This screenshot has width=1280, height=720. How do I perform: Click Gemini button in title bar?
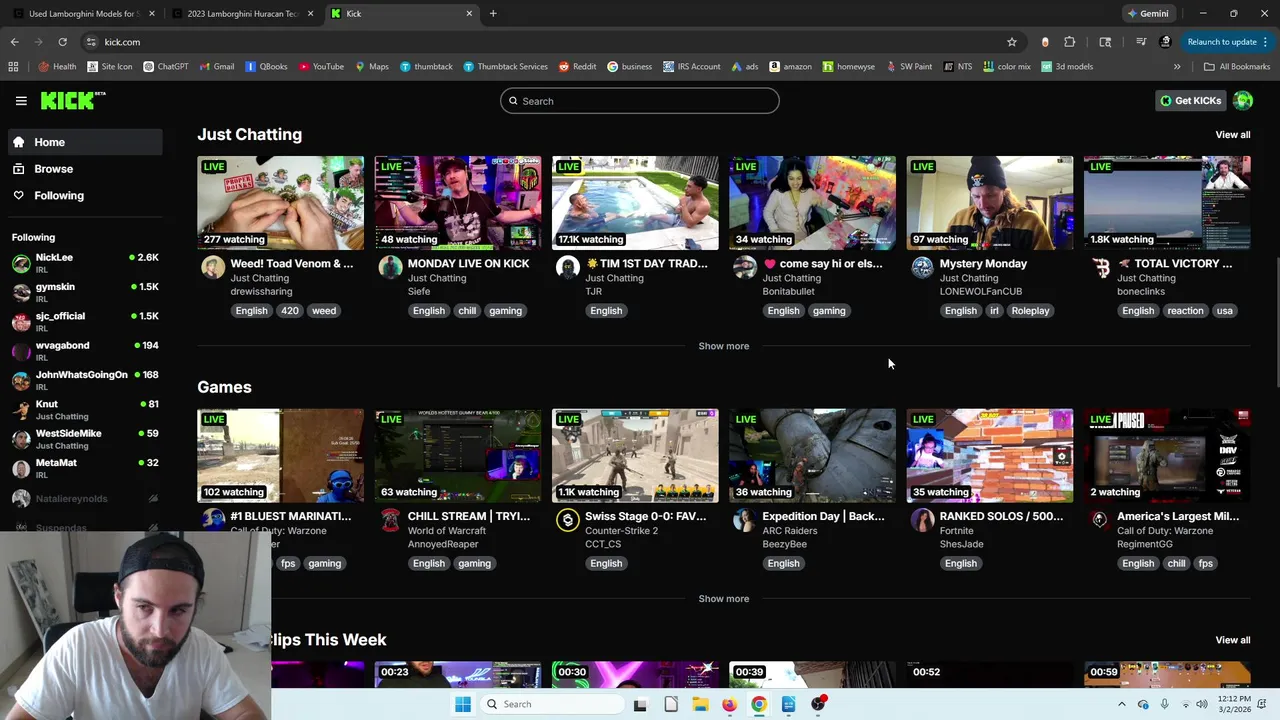(x=1148, y=14)
